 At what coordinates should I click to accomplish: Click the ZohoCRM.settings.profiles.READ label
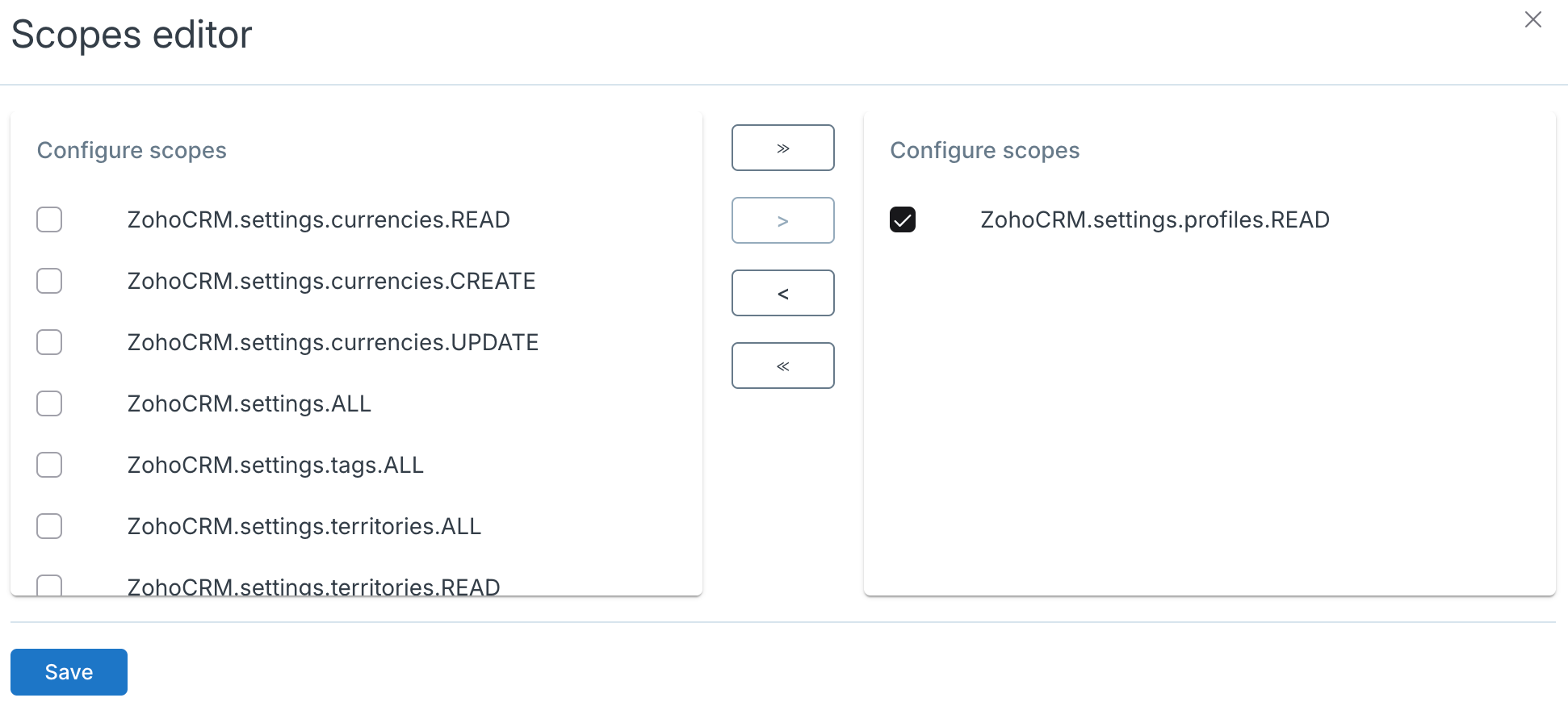tap(1155, 219)
